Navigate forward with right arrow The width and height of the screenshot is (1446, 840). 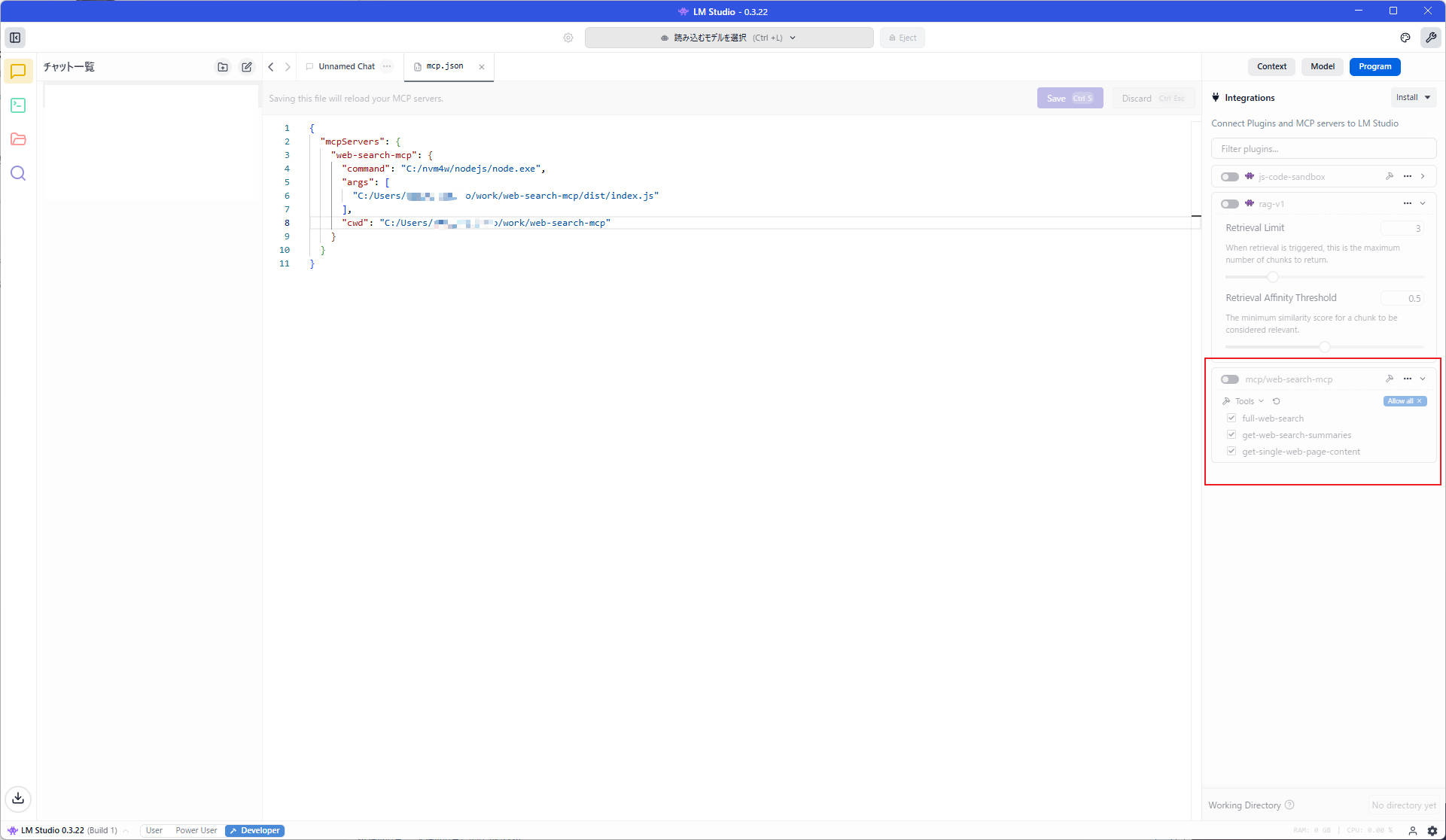(288, 67)
